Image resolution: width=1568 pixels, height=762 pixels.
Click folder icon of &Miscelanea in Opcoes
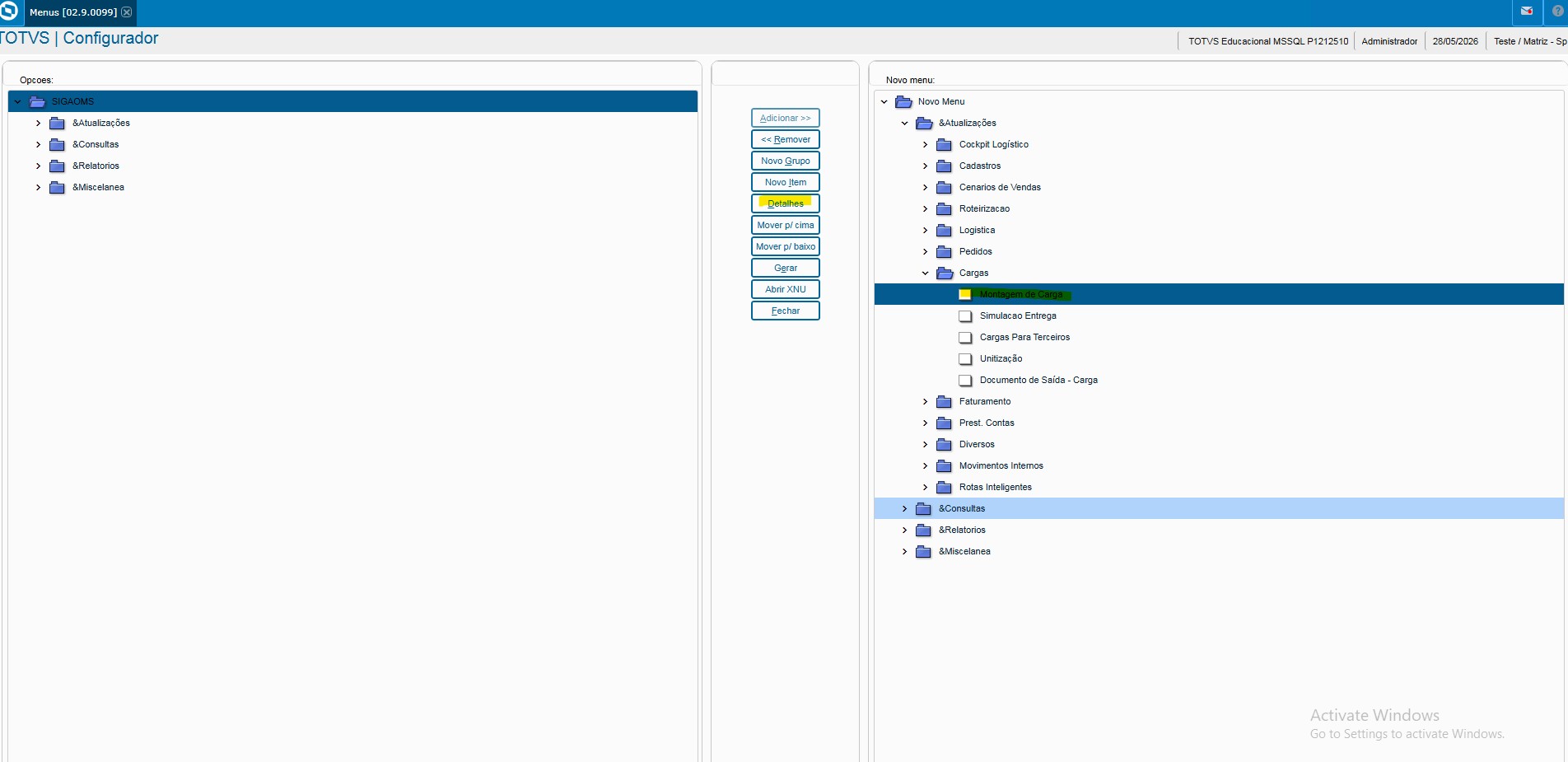pos(57,187)
